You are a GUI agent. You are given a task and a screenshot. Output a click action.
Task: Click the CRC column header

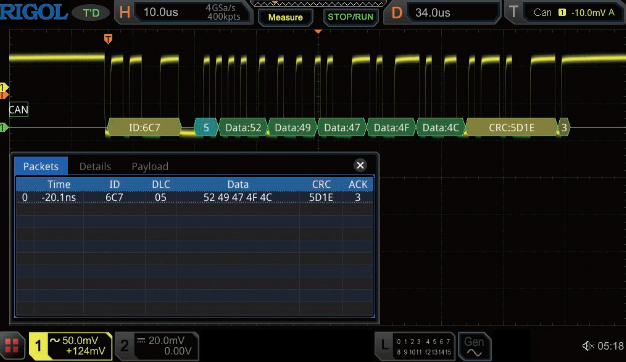tap(321, 184)
